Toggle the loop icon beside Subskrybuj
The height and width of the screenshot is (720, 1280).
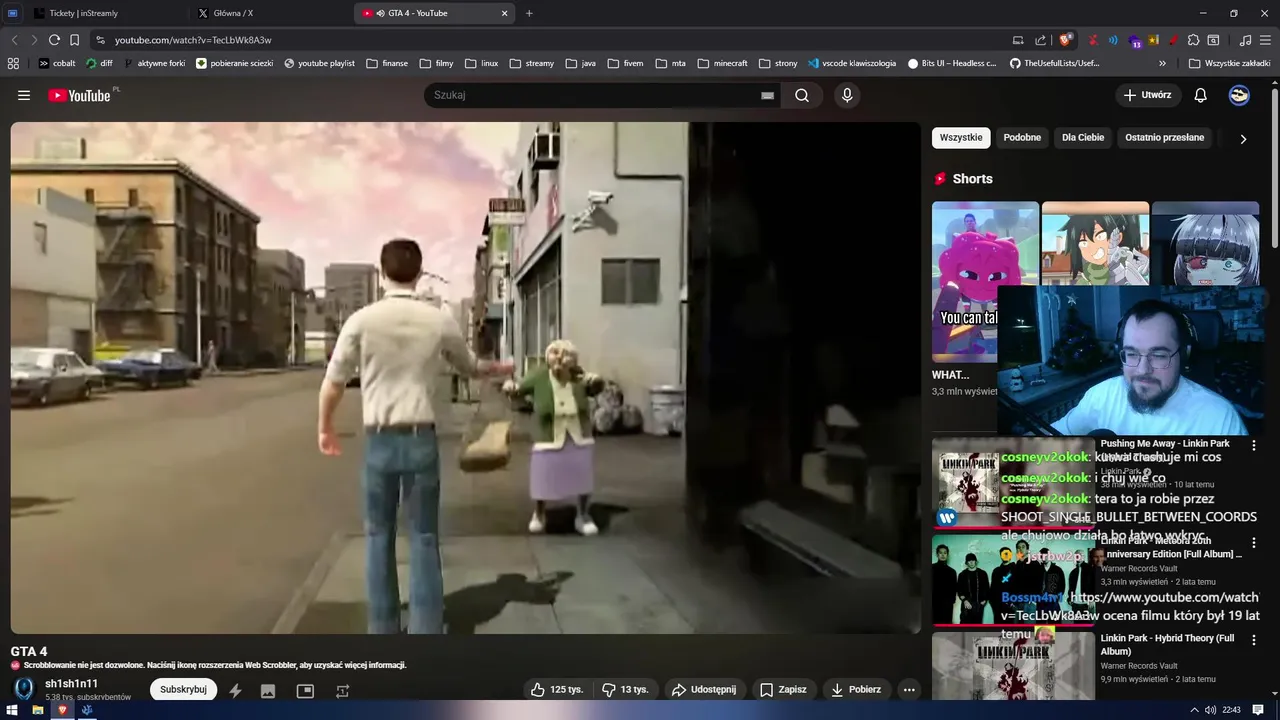pyautogui.click(x=342, y=690)
